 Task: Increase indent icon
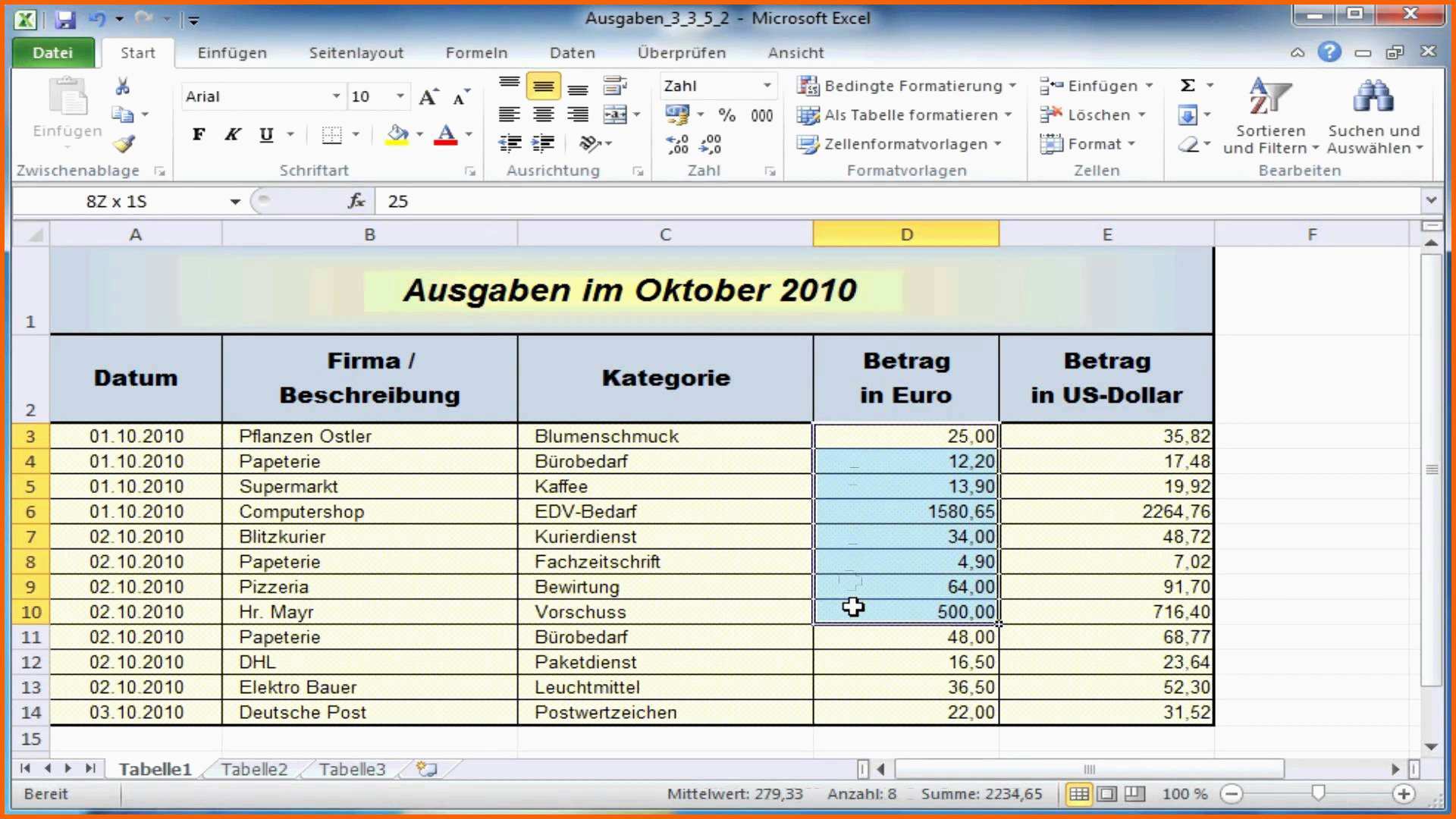click(543, 143)
